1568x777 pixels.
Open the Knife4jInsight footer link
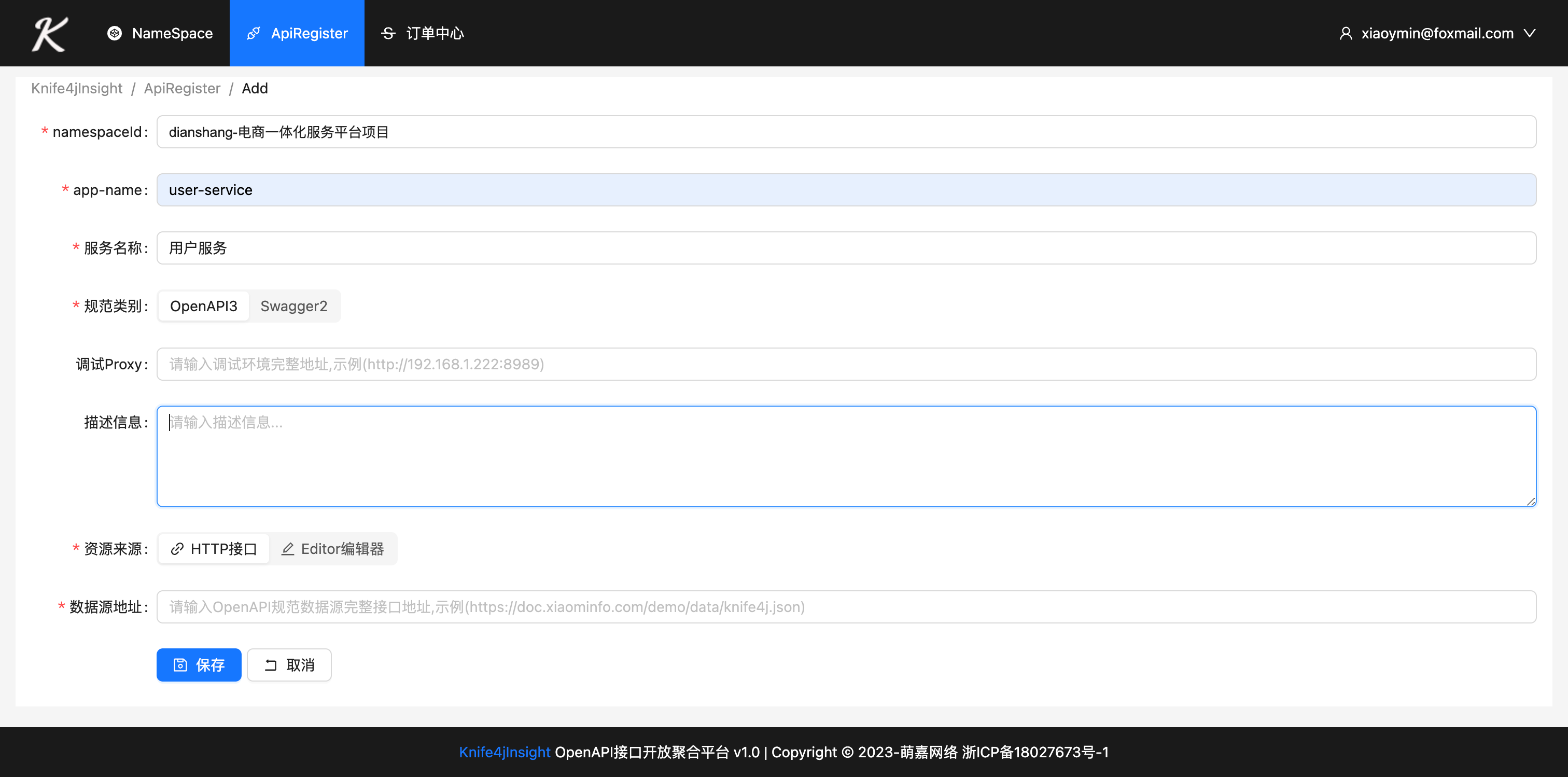tap(505, 752)
